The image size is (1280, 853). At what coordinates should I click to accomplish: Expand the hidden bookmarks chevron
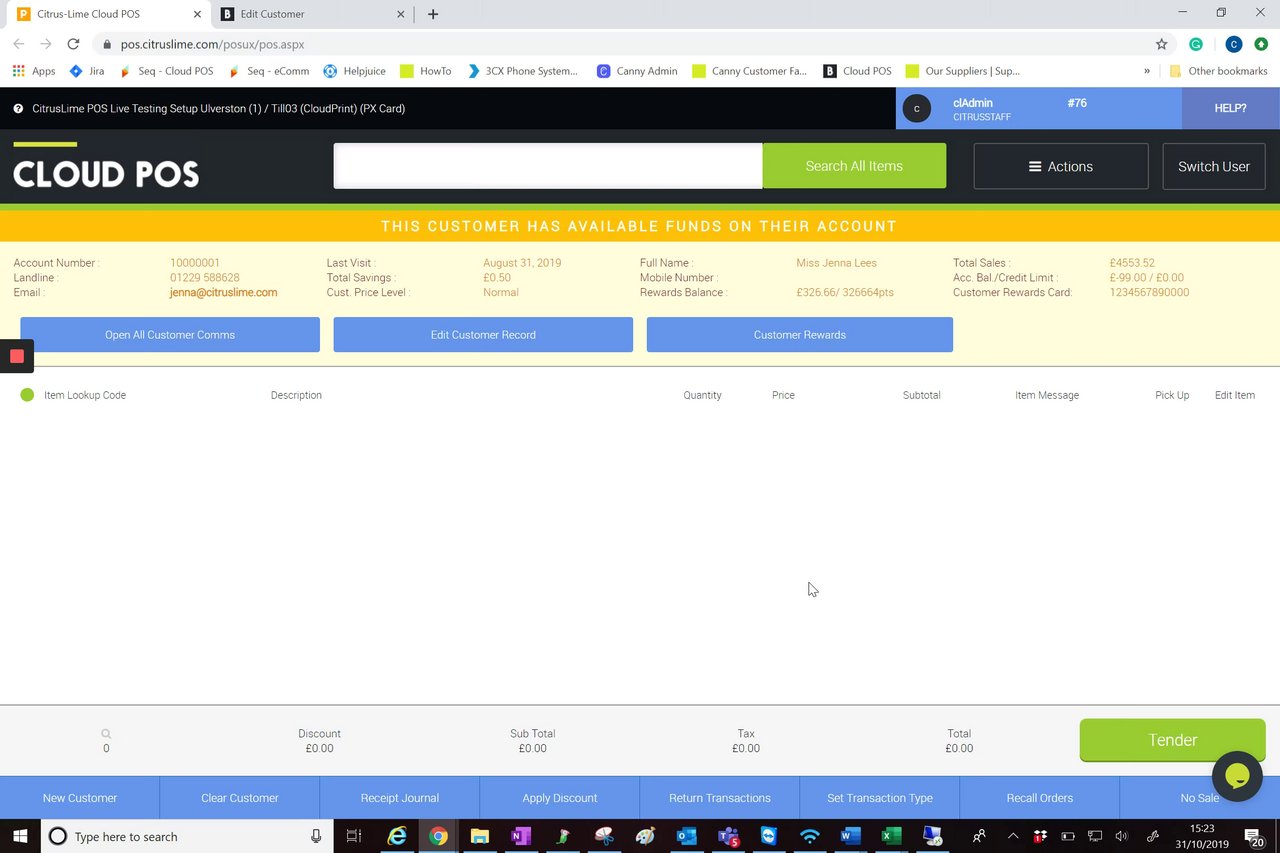[1147, 71]
